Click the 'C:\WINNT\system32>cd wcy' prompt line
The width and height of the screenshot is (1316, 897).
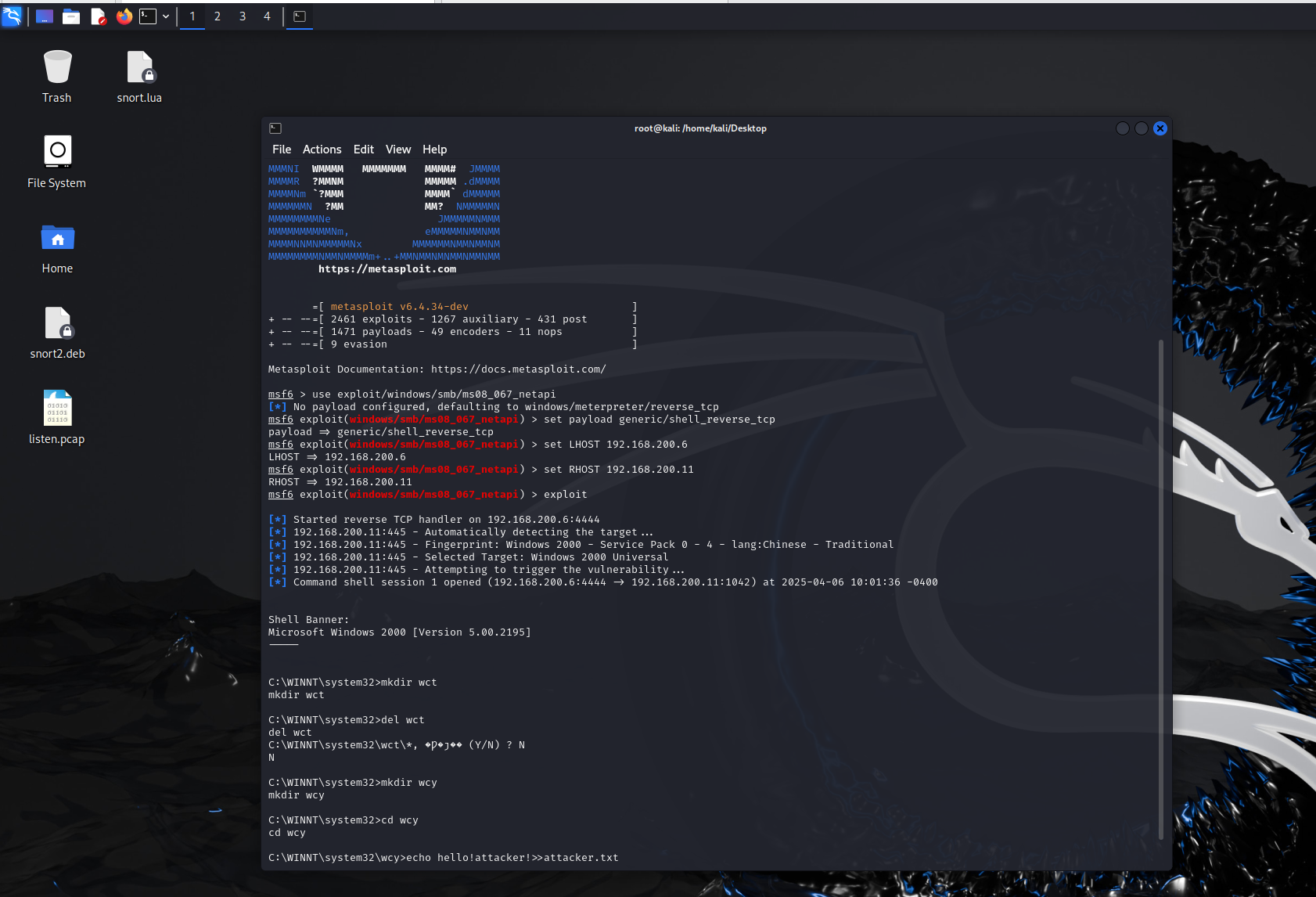point(343,820)
